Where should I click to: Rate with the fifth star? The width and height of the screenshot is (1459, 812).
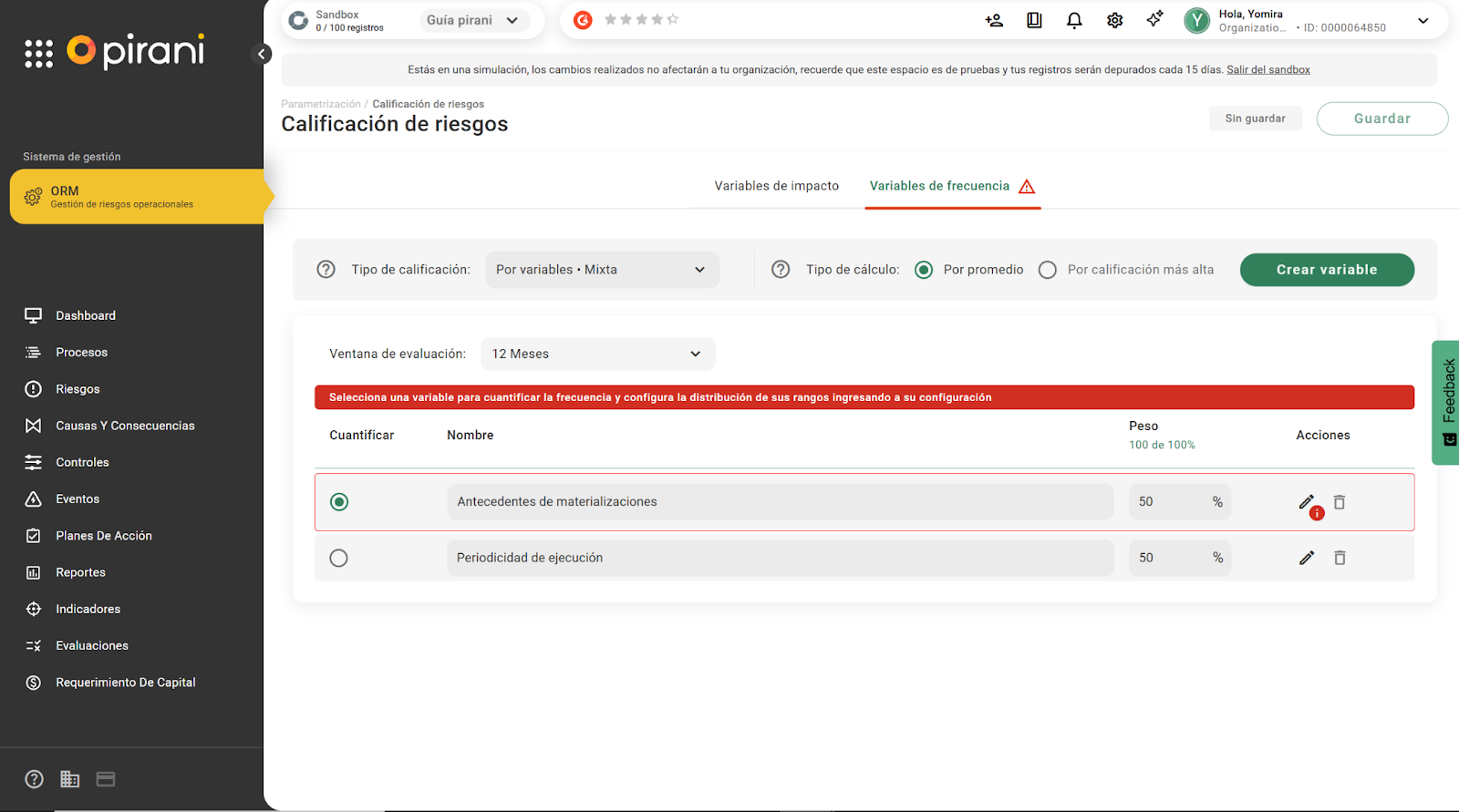[x=672, y=19]
